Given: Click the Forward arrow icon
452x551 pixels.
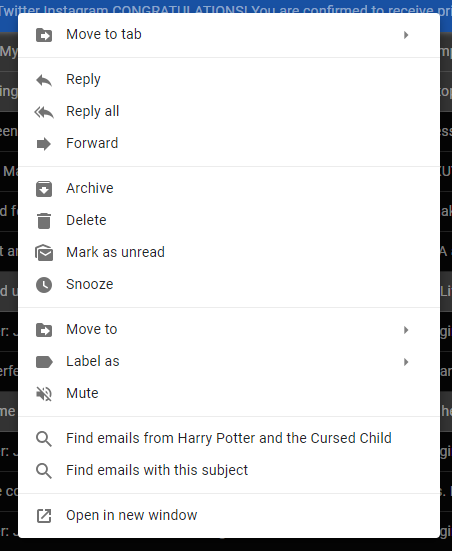Looking at the screenshot, I should click(x=44, y=144).
